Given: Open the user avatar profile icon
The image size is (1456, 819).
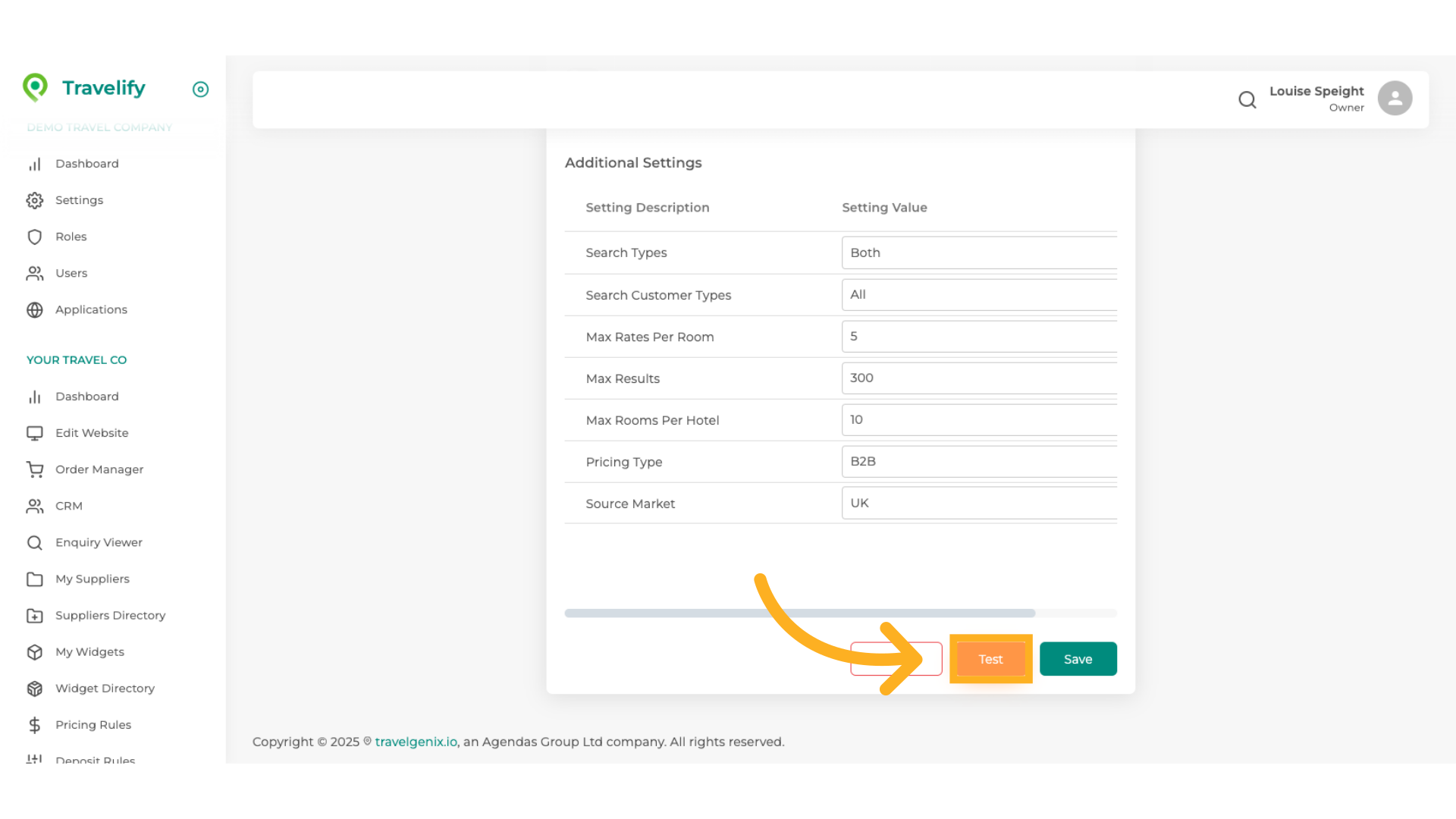Looking at the screenshot, I should tap(1394, 99).
